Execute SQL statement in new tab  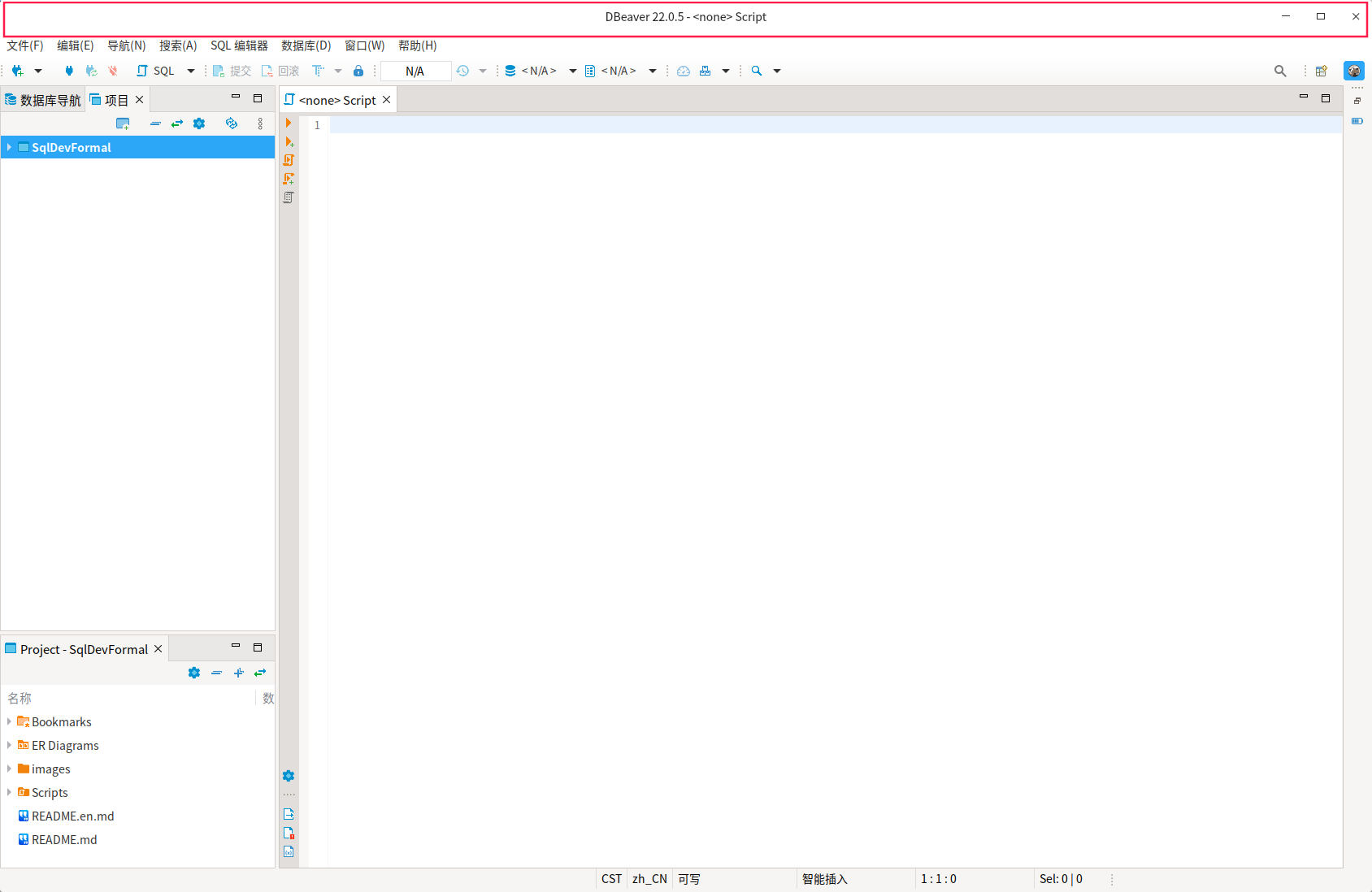289,141
